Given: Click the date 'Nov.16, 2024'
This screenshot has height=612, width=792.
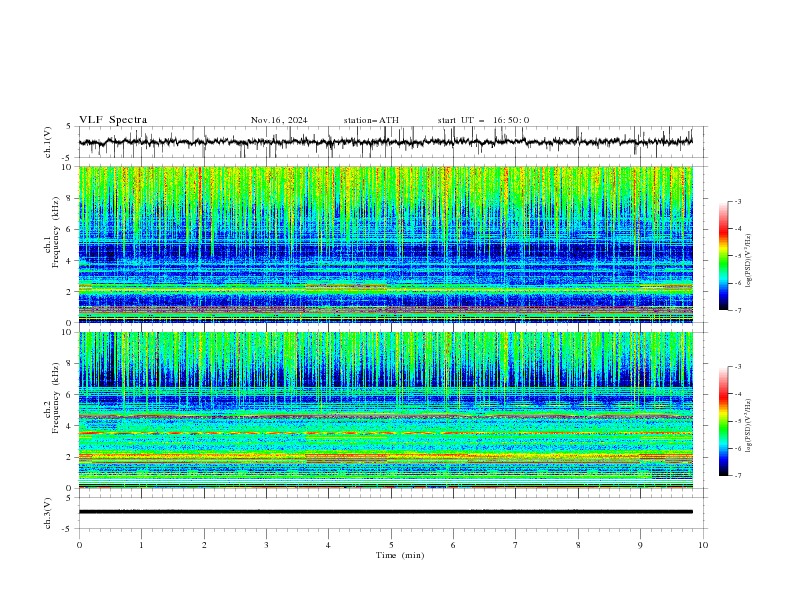Looking at the screenshot, I should (x=279, y=120).
